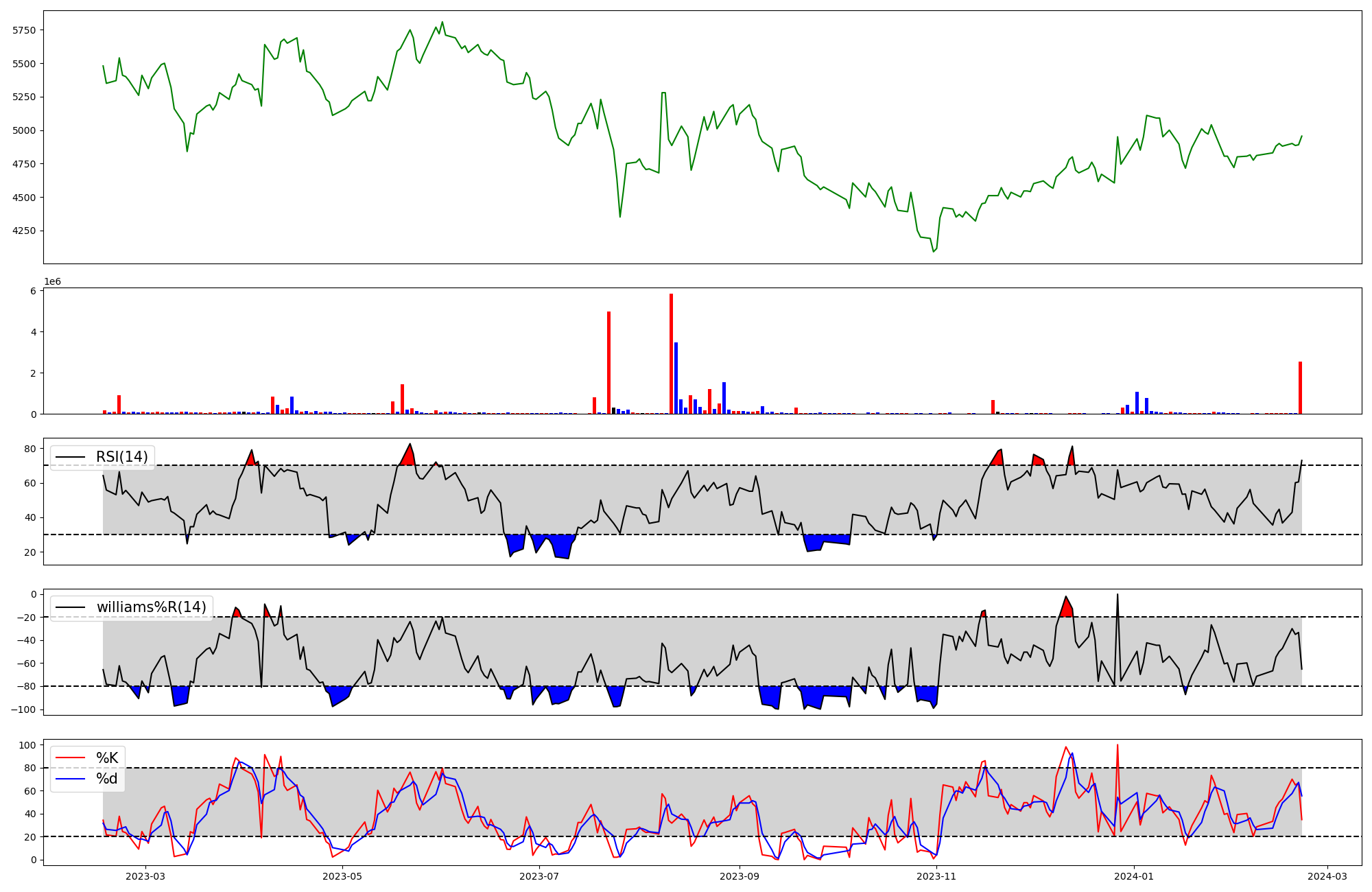Click the 100 tick on the stochastic axis
The image size is (1372, 892).
point(27,745)
